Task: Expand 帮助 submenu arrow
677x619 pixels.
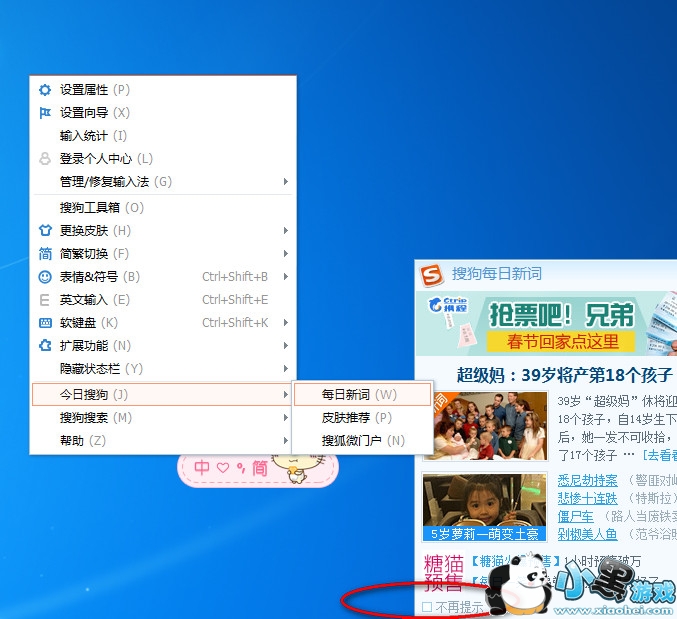Action: (285, 440)
